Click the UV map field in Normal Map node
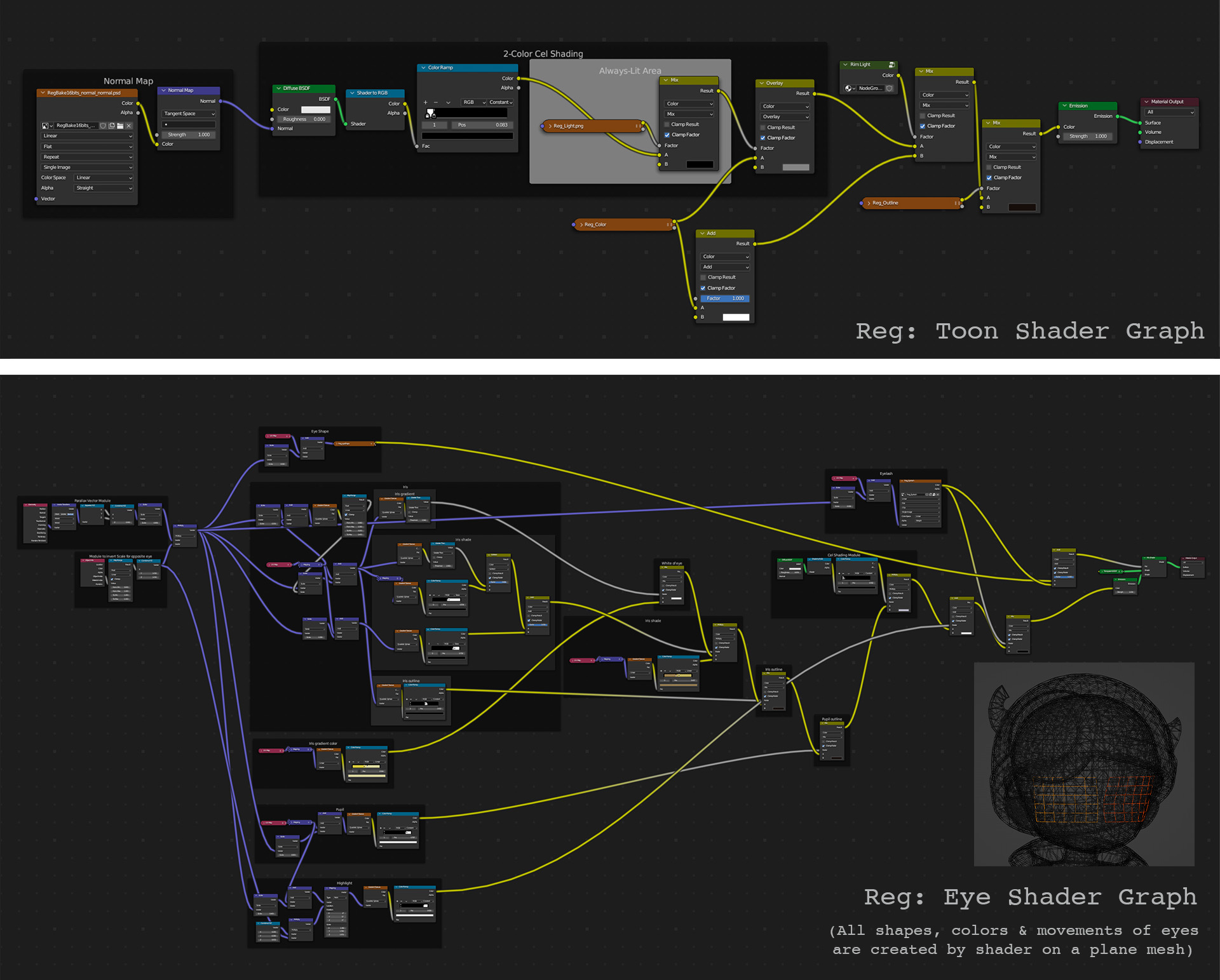The width and height of the screenshot is (1220, 980). click(x=189, y=124)
